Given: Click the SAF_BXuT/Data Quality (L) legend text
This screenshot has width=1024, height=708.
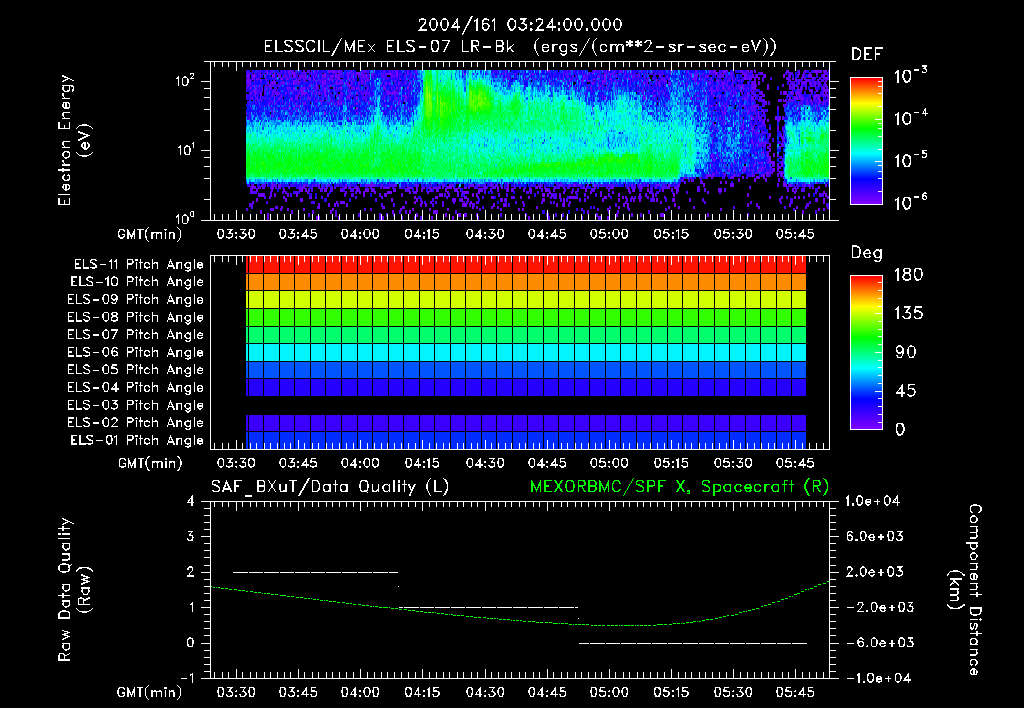Looking at the screenshot, I should point(330,487).
